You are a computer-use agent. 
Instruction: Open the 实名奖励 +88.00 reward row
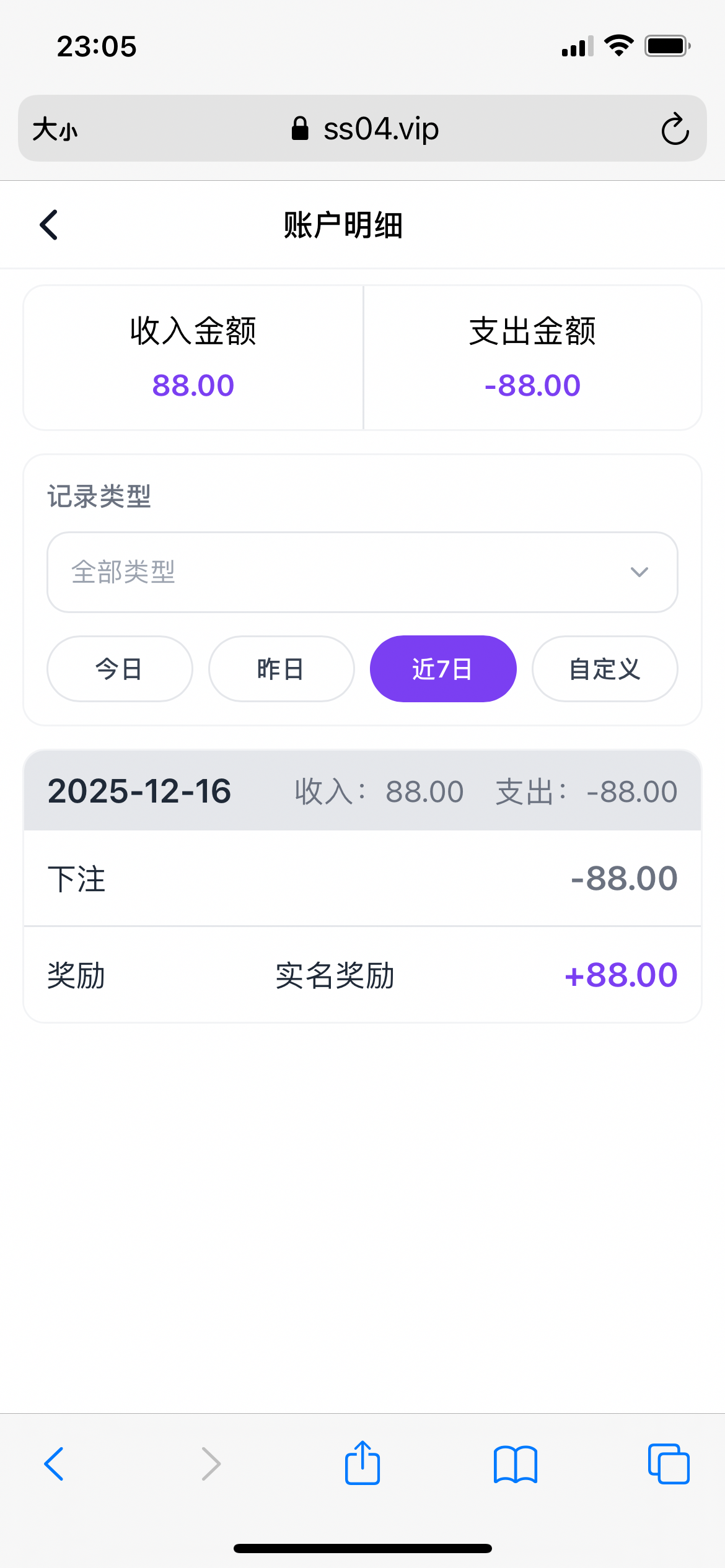(x=362, y=975)
